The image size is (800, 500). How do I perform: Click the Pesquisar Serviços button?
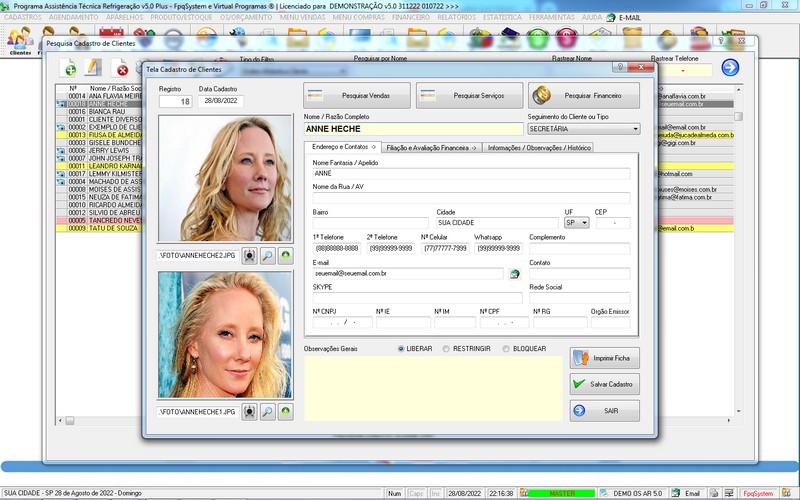[x=469, y=95]
